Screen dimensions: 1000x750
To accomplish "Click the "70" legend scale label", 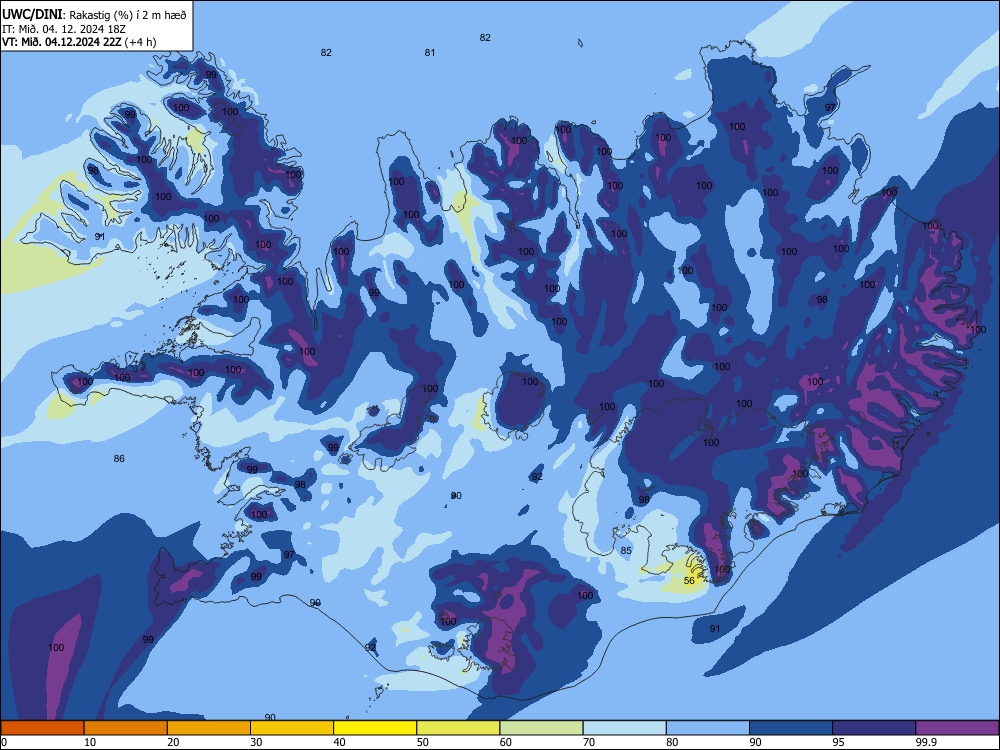I will click(589, 742).
